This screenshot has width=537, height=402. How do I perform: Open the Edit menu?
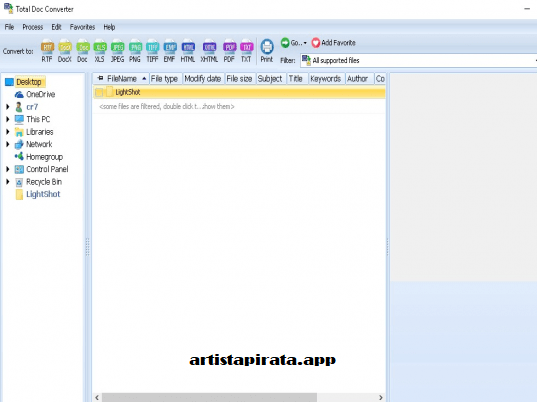point(57,27)
